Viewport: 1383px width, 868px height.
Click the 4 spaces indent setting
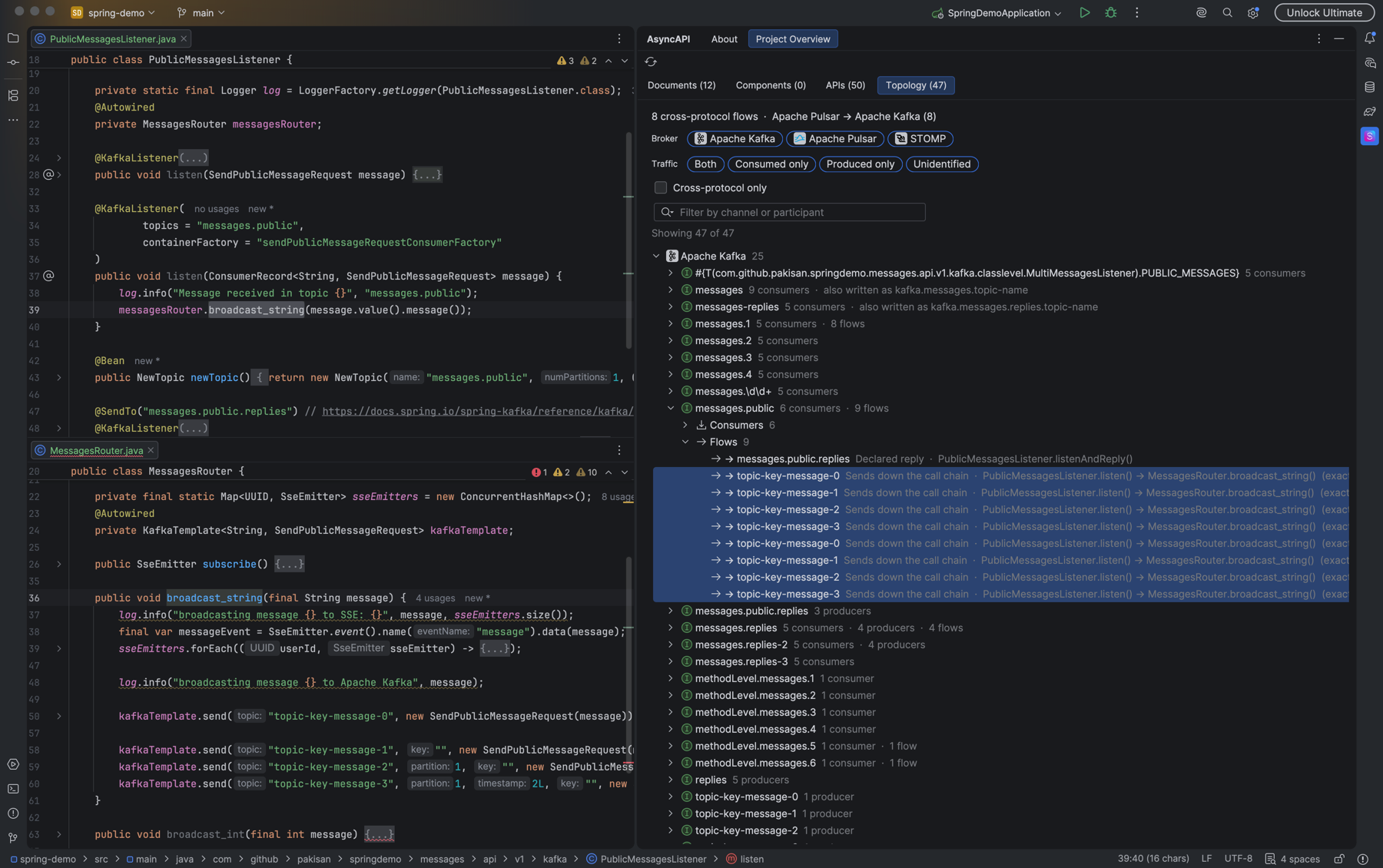1292,859
